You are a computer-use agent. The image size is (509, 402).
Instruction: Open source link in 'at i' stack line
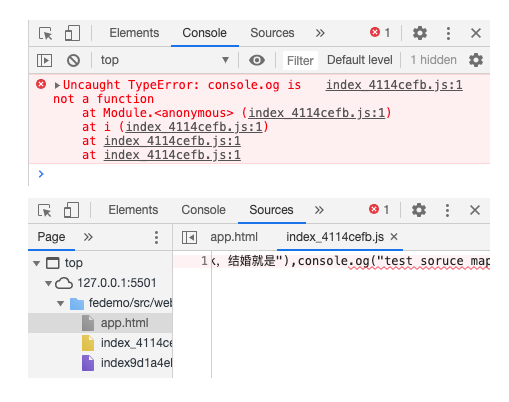coord(194,127)
